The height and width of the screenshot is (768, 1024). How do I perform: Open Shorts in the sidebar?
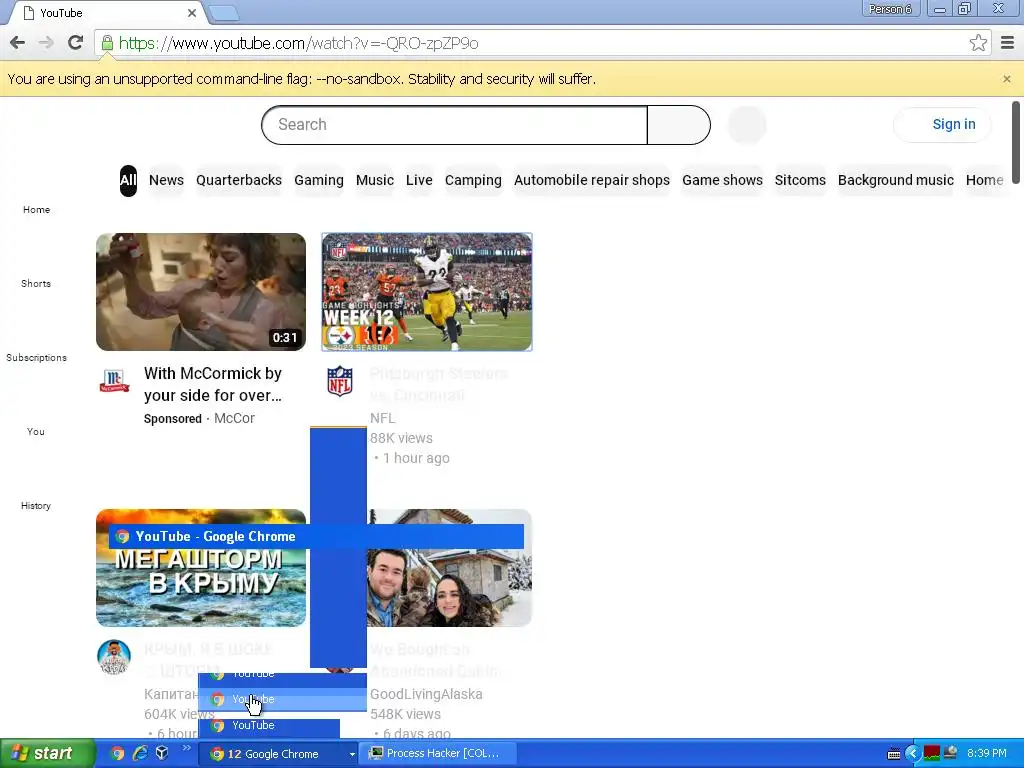pyautogui.click(x=36, y=283)
